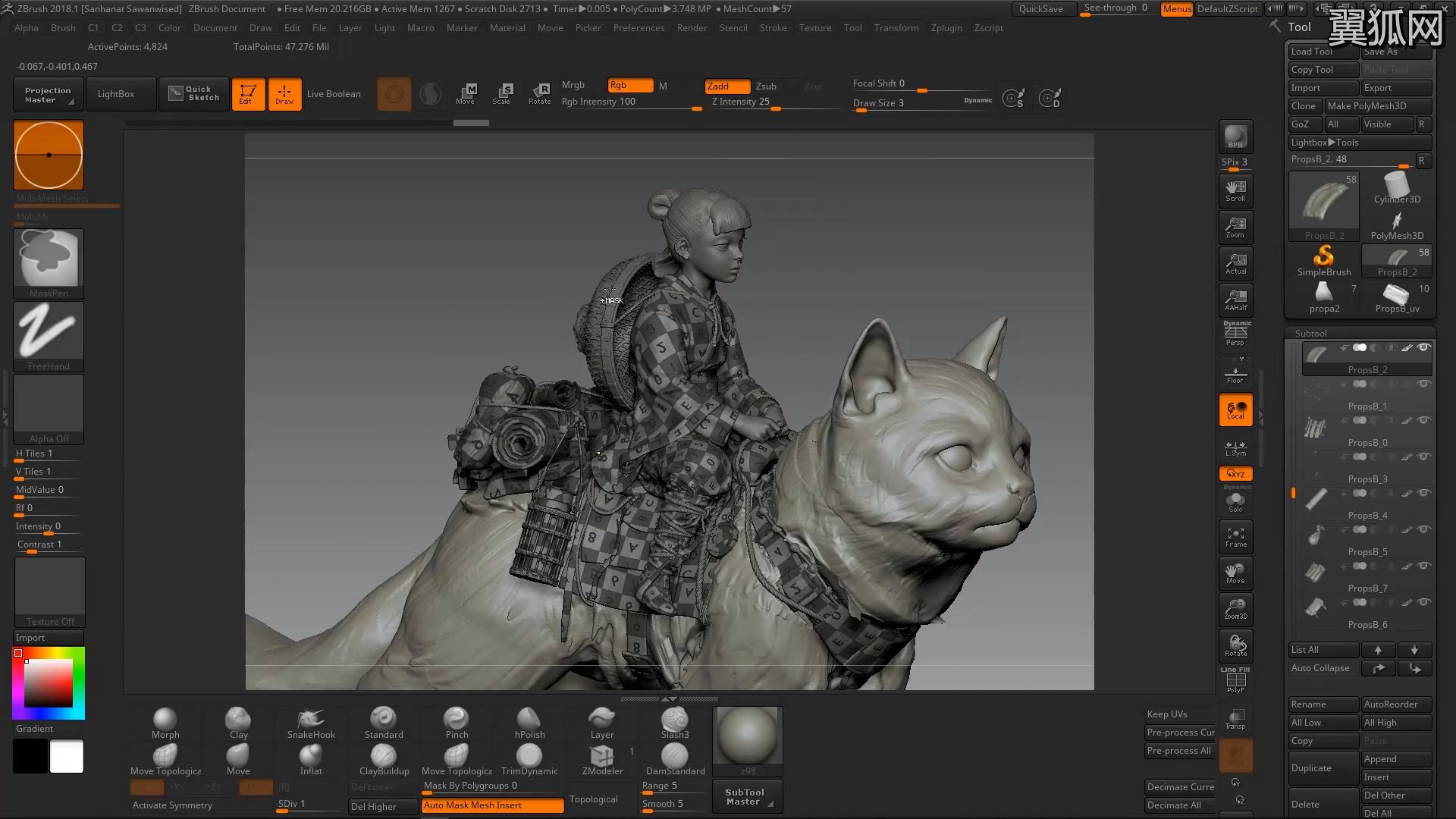1456x819 pixels.
Task: Choose the Layer brush
Action: click(602, 723)
